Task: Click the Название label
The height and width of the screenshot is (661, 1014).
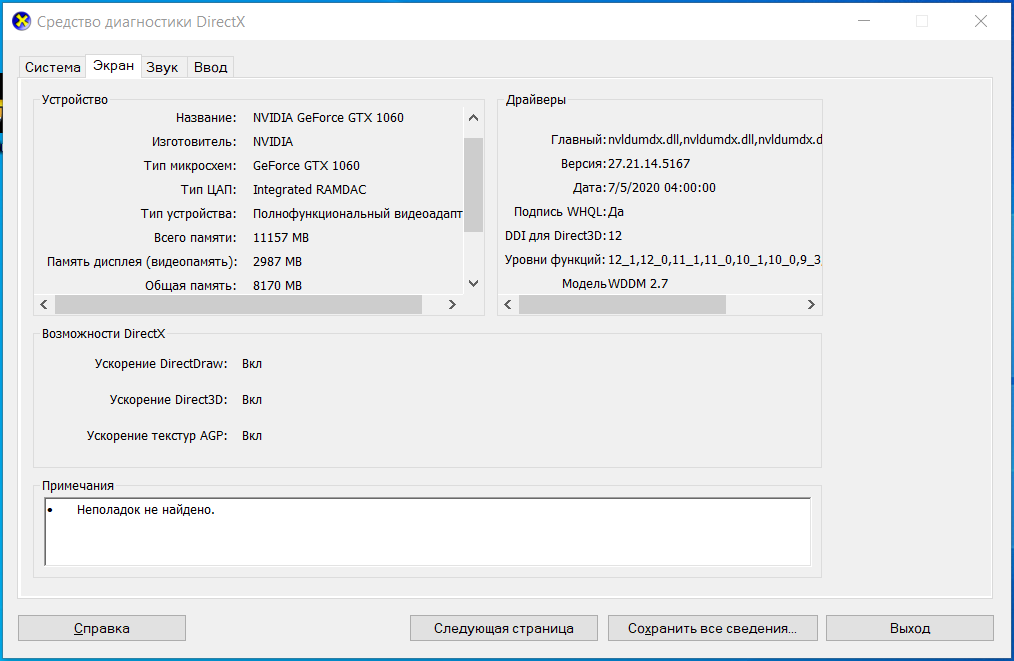Action: pos(206,118)
